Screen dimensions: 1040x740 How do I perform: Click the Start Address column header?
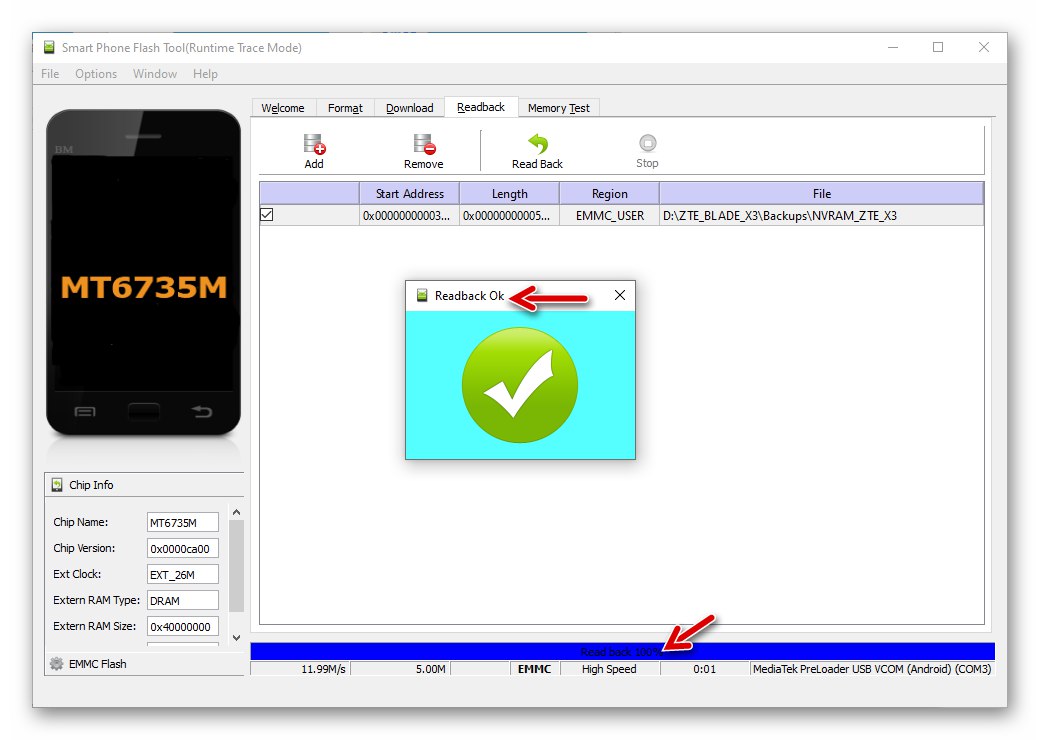pos(409,194)
